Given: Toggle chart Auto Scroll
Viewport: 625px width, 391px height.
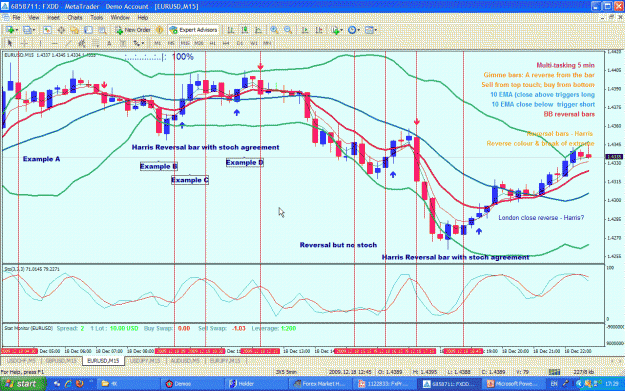Looking at the screenshot, I should click(x=305, y=30).
